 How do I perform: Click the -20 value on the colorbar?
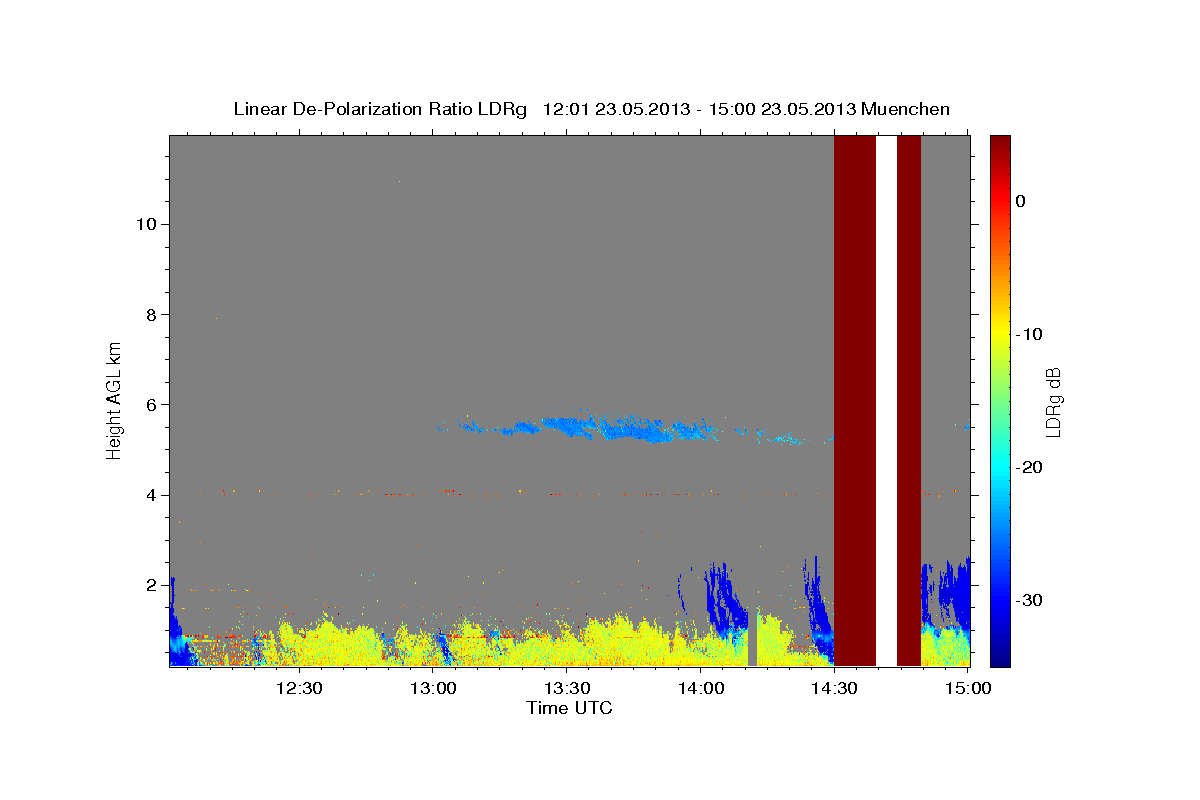(x=1030, y=467)
